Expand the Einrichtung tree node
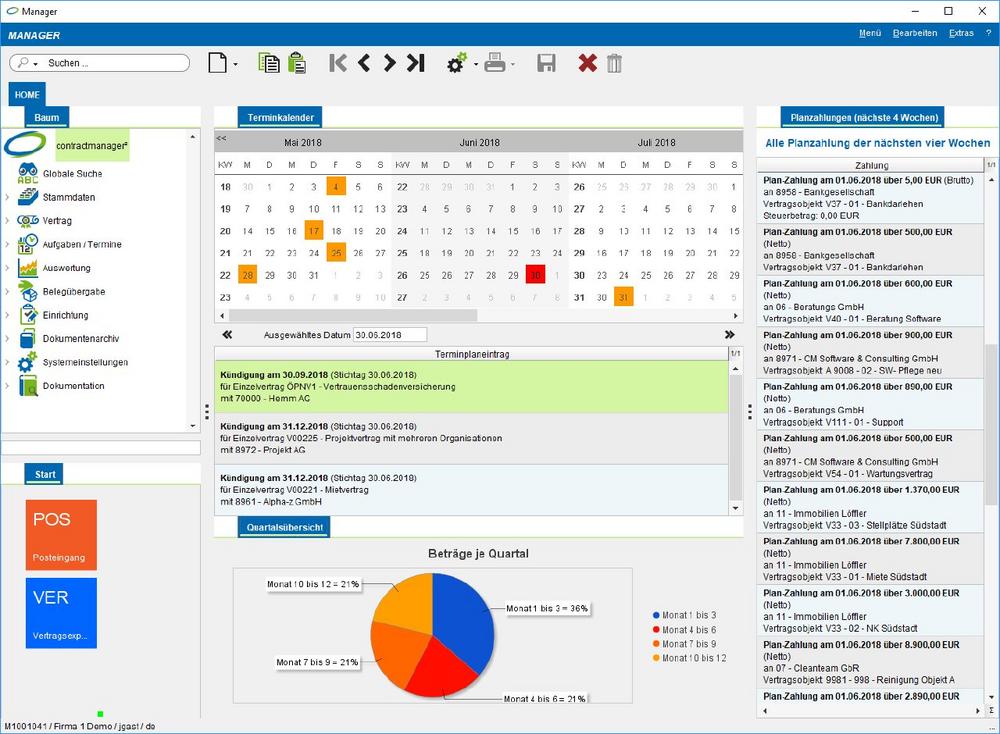This screenshot has height=734, width=1000. (x=7, y=315)
